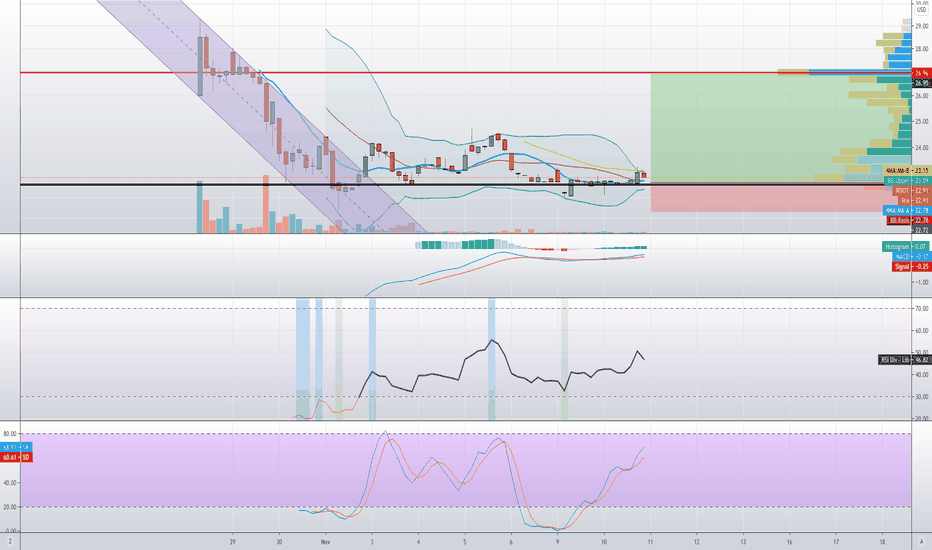
Task: Toggle auto scale 'A' button at bottom-right corner
Action: click(x=921, y=542)
